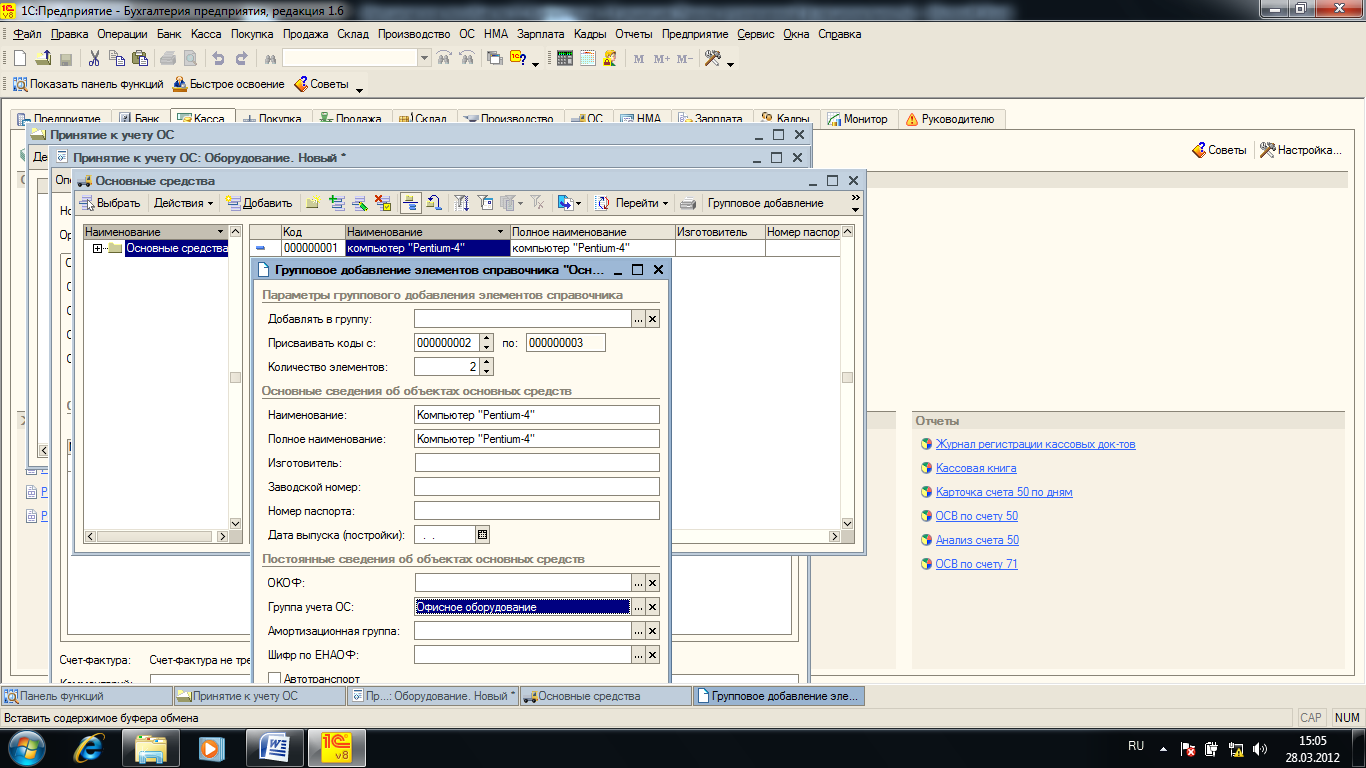Increase the Присваивать коды с value
The image size is (1366, 768).
tap(486, 338)
